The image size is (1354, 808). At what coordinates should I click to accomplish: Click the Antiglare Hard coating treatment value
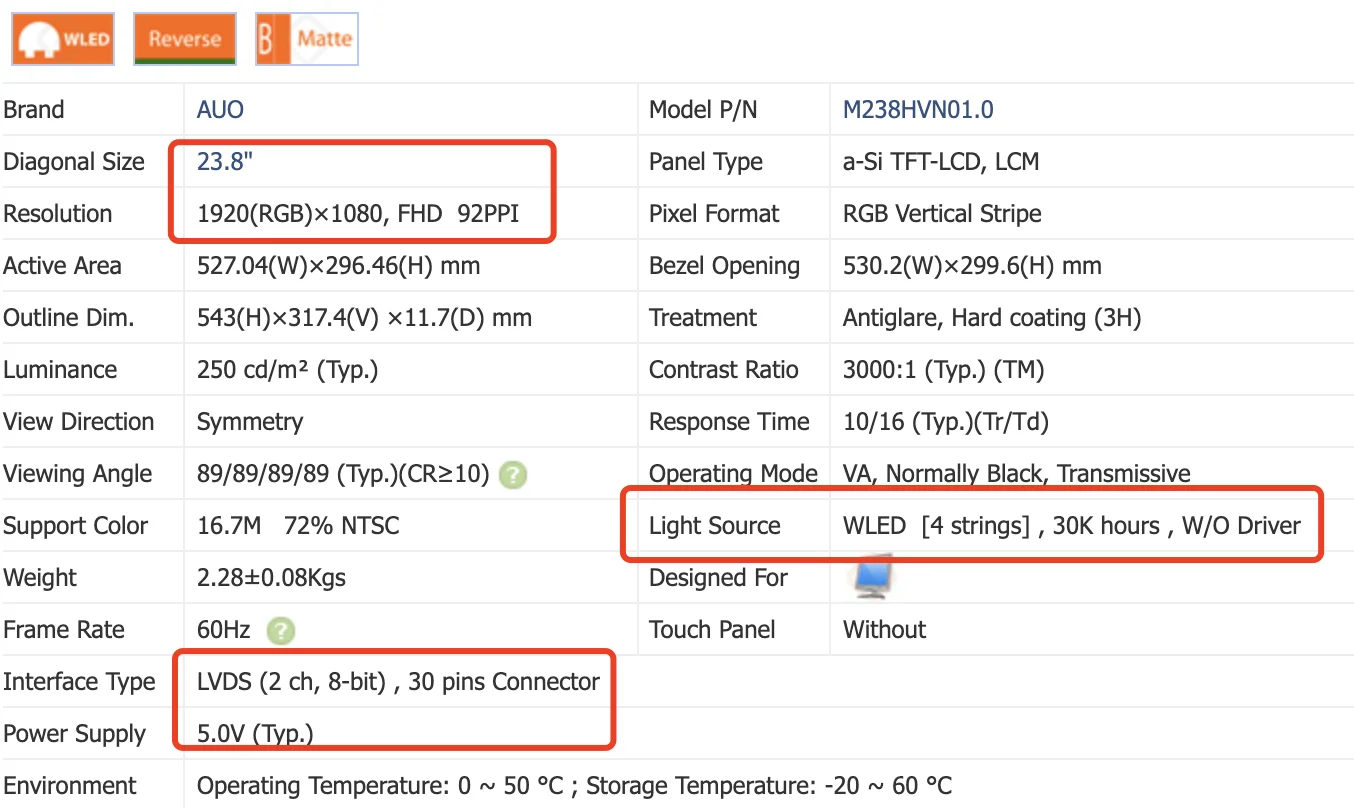pos(991,318)
